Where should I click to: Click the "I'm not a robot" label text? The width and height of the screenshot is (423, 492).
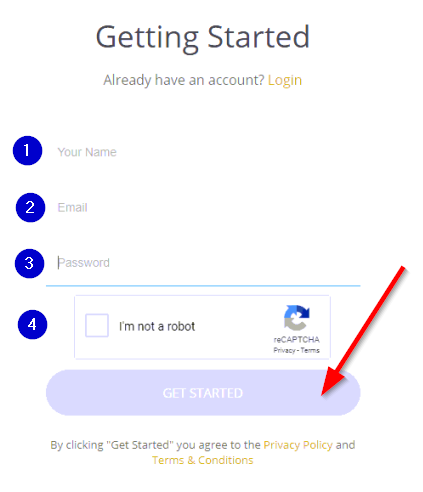coord(157,326)
